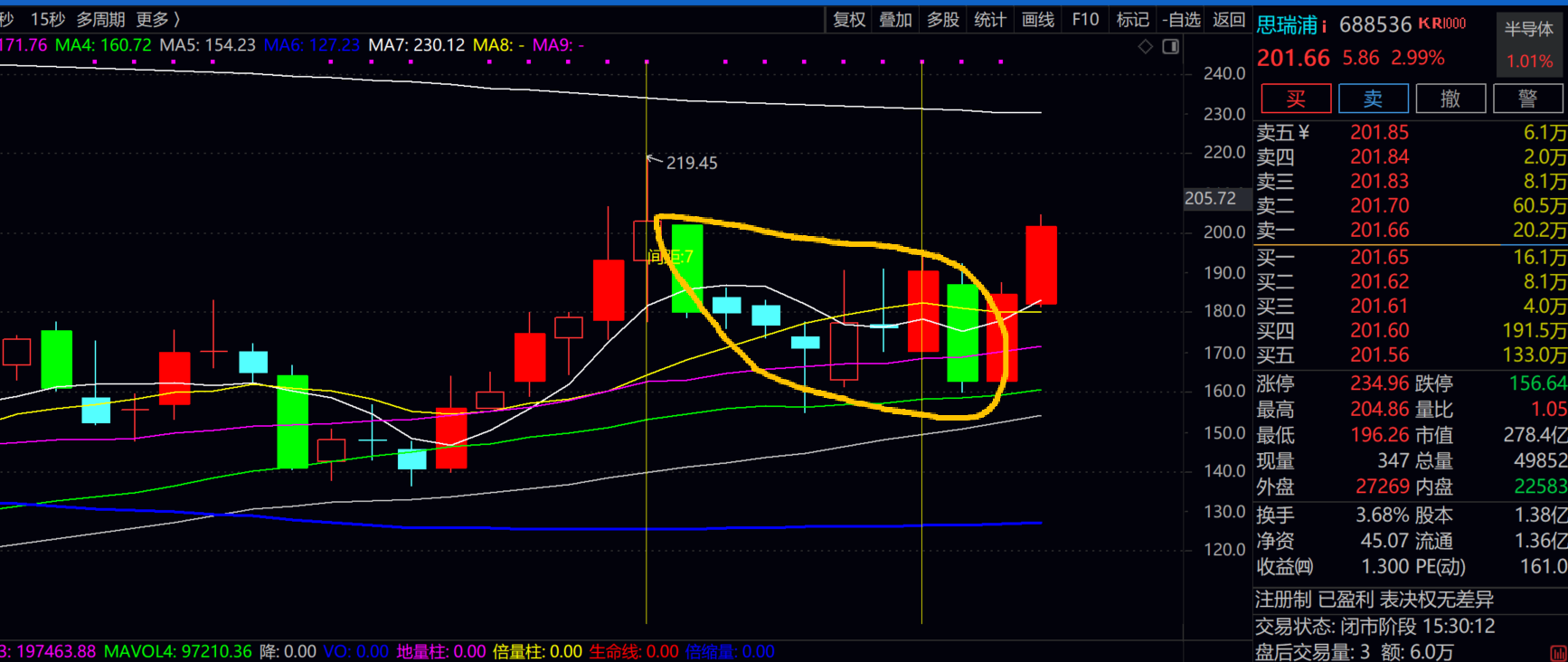Click the 标记 mark toolbar item
This screenshot has height=662, width=1568.
pos(1132,19)
